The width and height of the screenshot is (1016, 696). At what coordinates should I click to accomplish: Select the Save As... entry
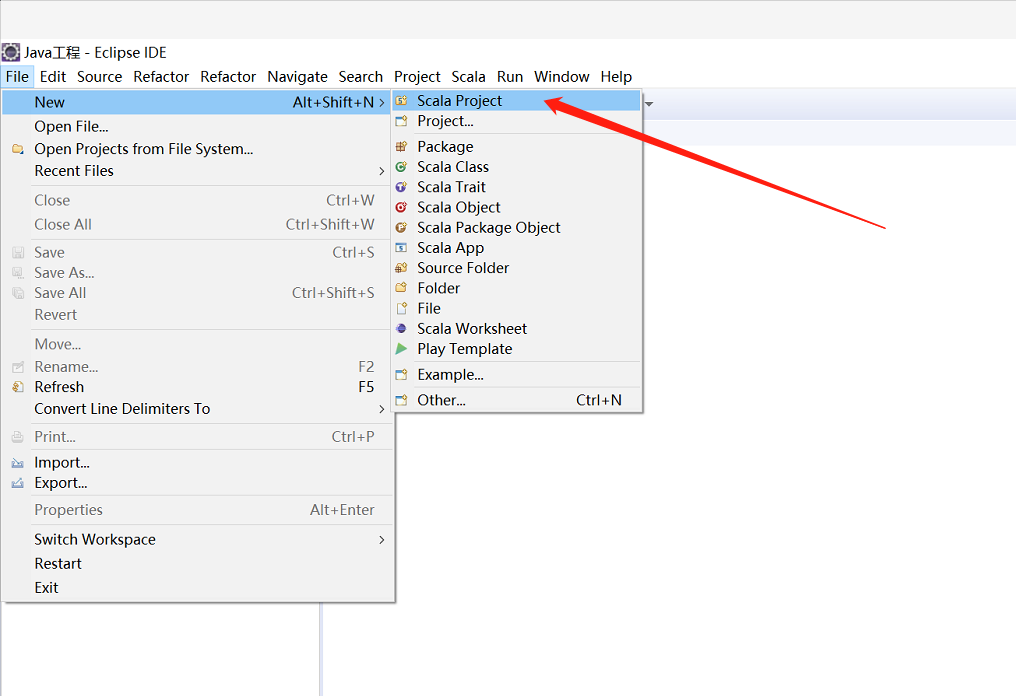pyautogui.click(x=198, y=273)
